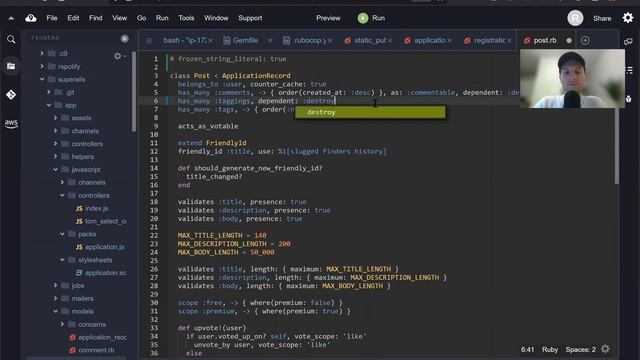Open the Spaces: 2 indentation selector
This screenshot has width=640, height=360.
point(580,349)
